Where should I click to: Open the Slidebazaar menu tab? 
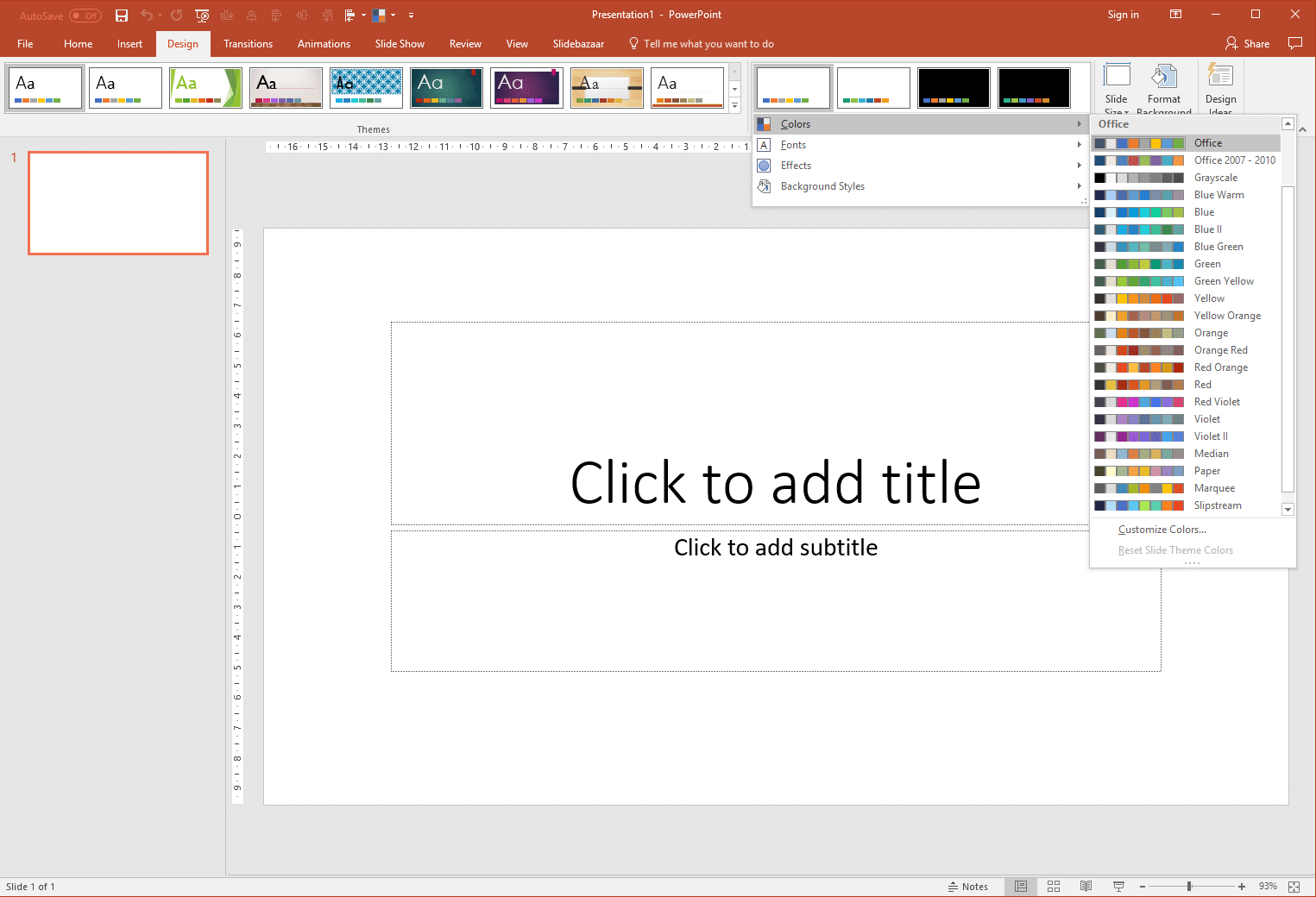577,43
